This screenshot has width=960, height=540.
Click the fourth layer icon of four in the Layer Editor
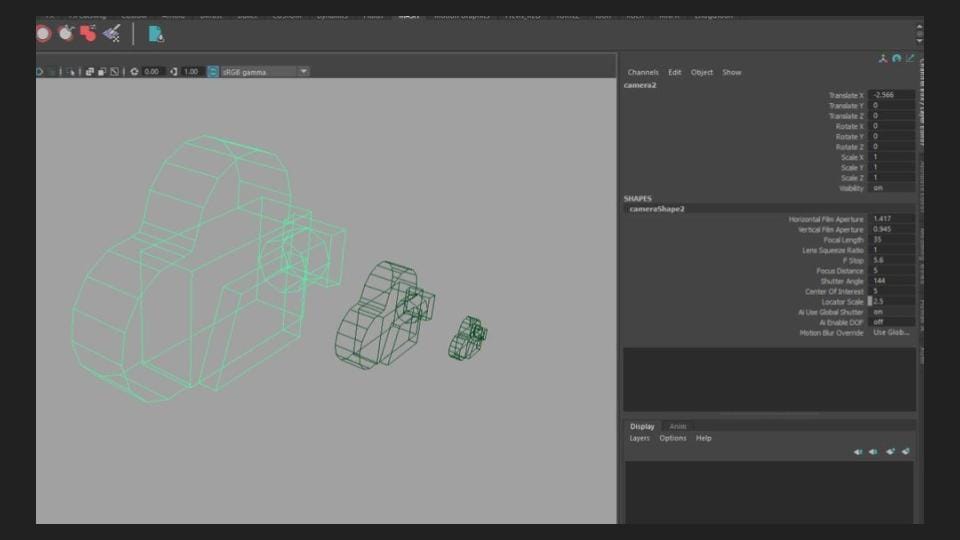tap(906, 452)
